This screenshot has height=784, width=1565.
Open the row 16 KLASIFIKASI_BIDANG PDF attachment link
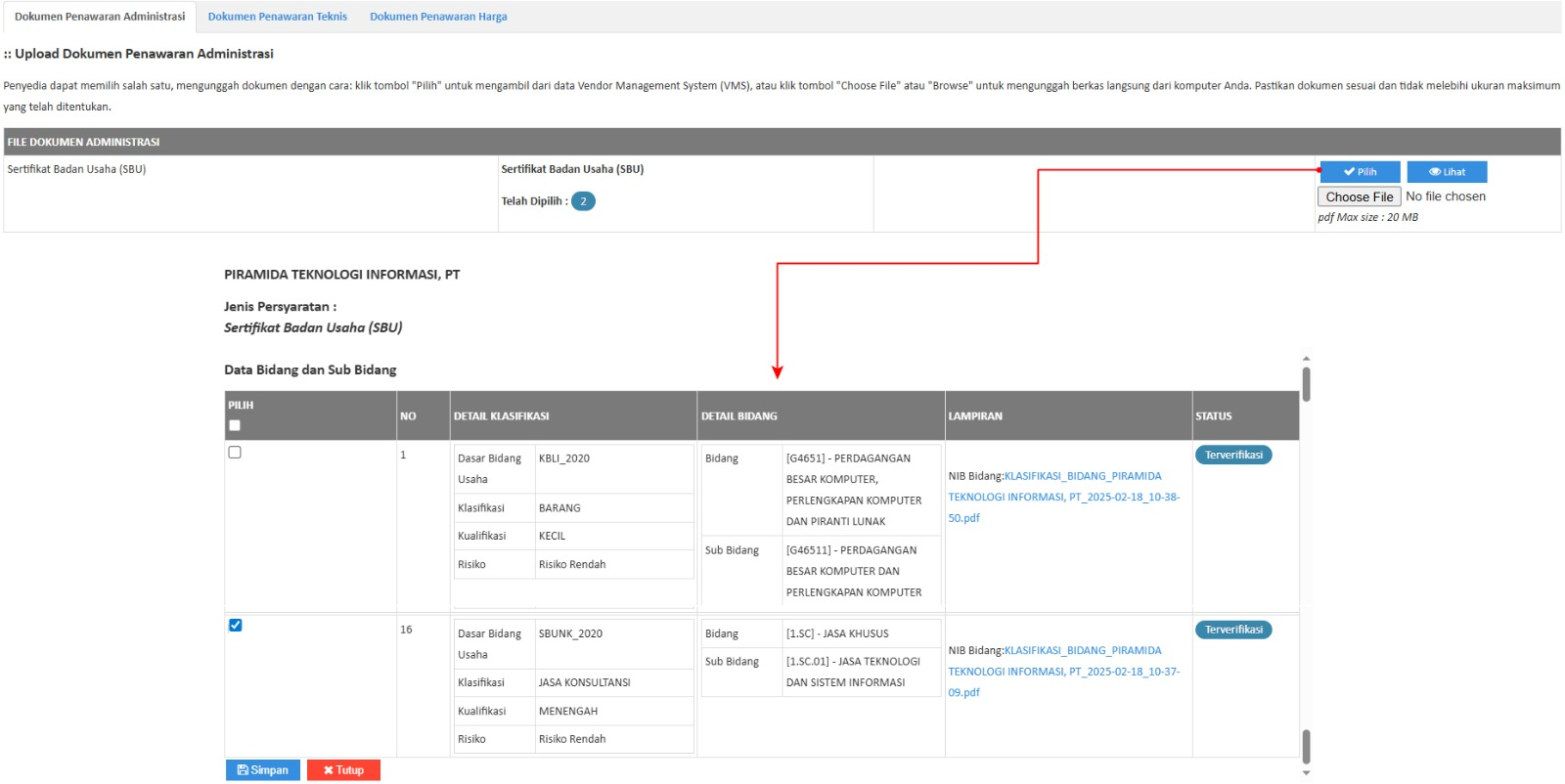click(x=1063, y=672)
